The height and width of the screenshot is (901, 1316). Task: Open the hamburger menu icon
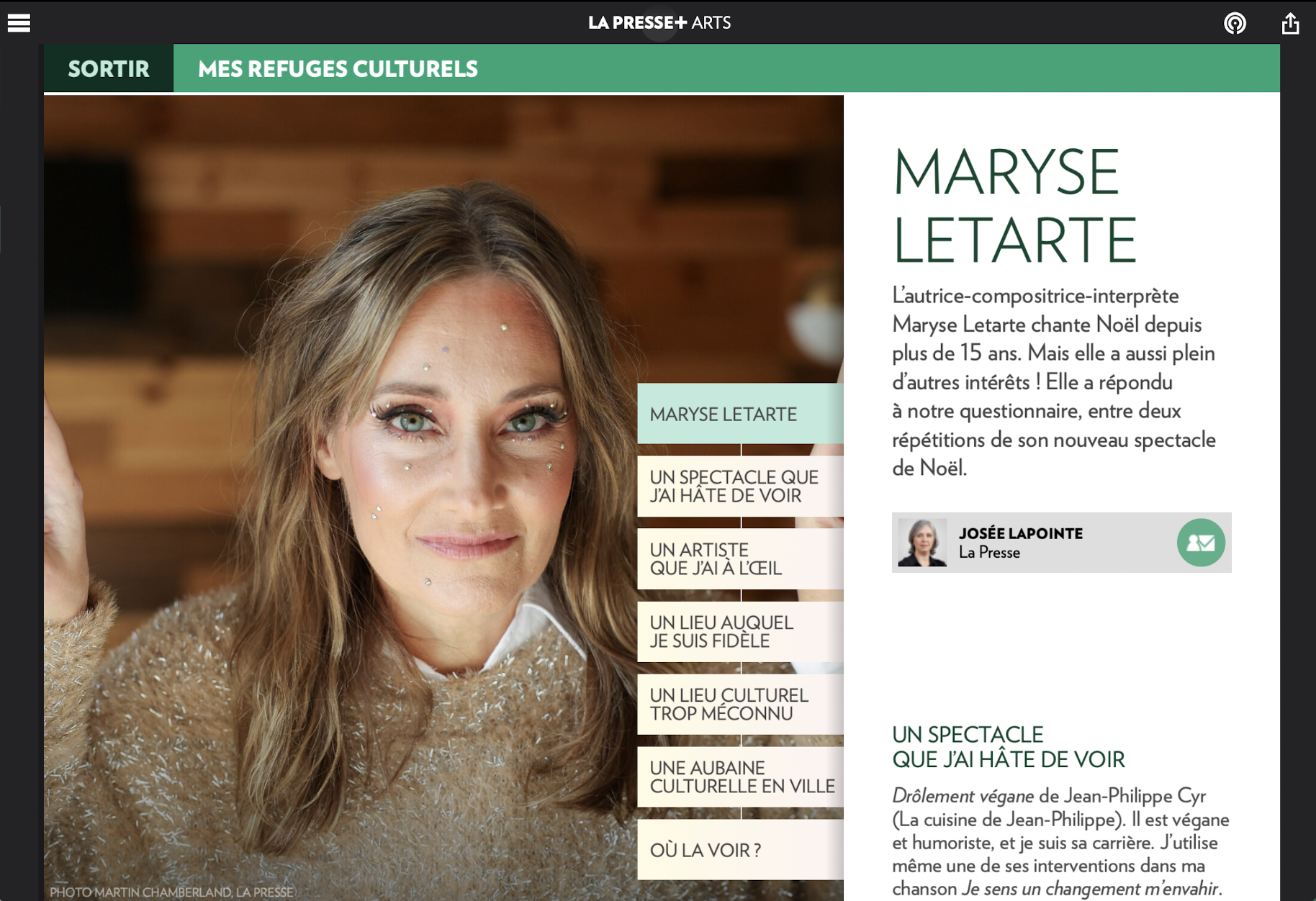[19, 23]
